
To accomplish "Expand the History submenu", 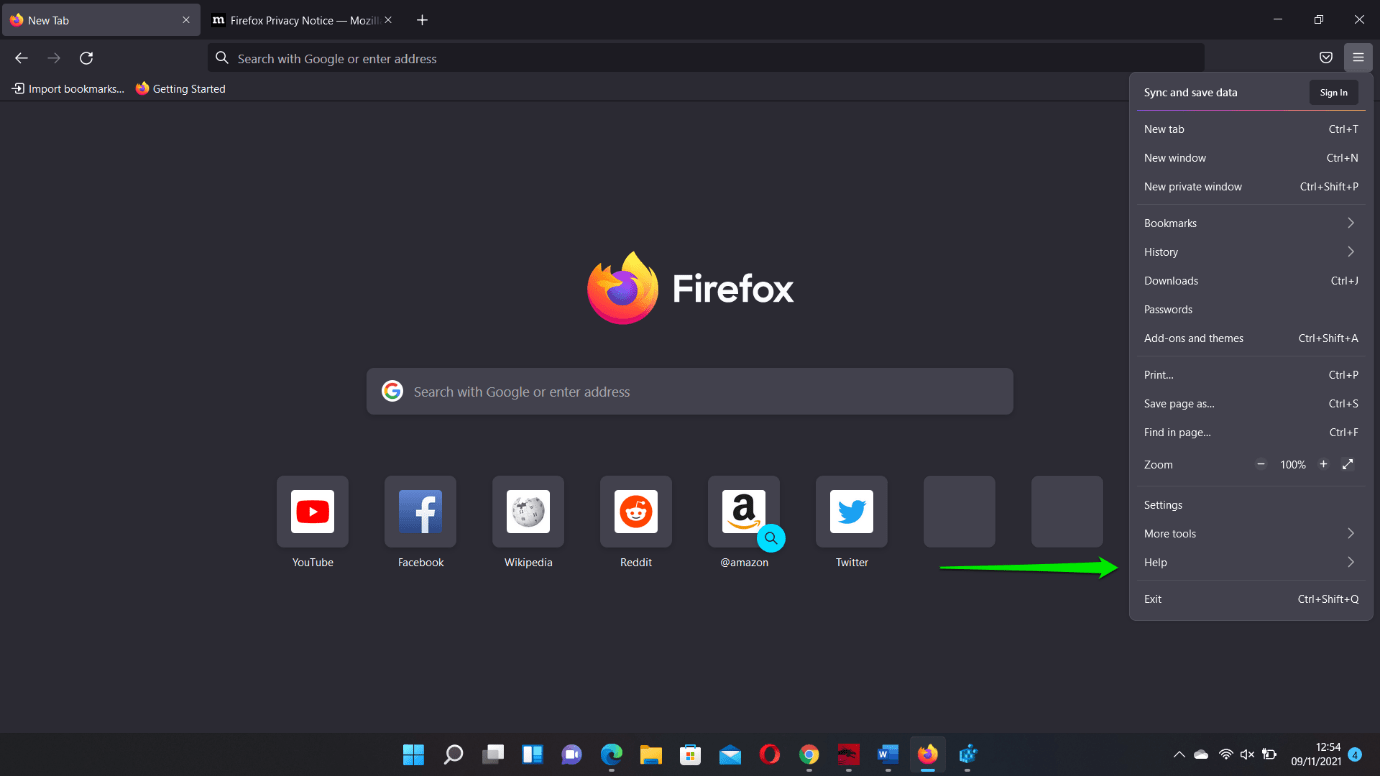I will coord(1250,252).
